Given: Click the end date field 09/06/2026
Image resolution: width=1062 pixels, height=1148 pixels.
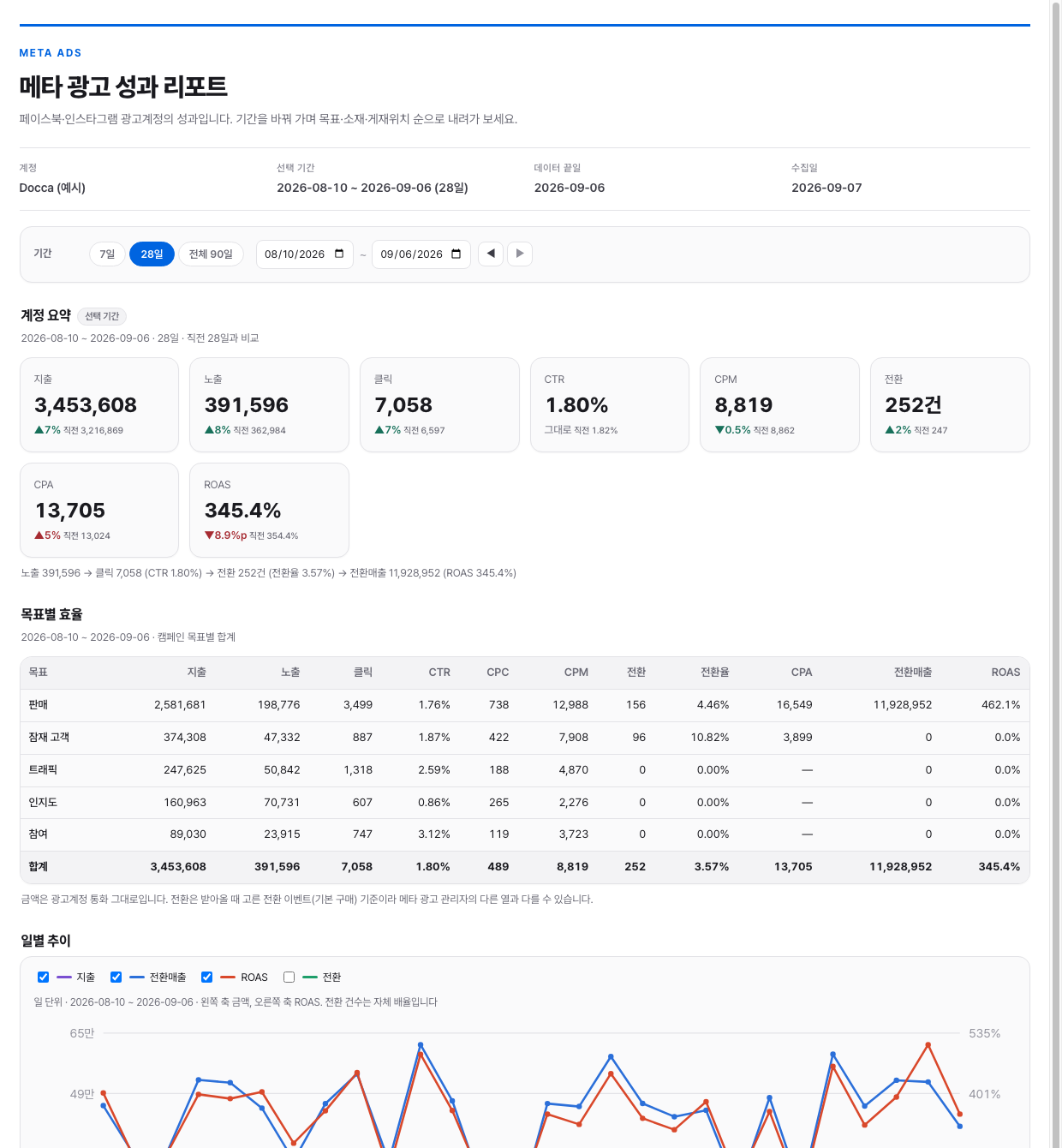Looking at the screenshot, I should (x=421, y=254).
